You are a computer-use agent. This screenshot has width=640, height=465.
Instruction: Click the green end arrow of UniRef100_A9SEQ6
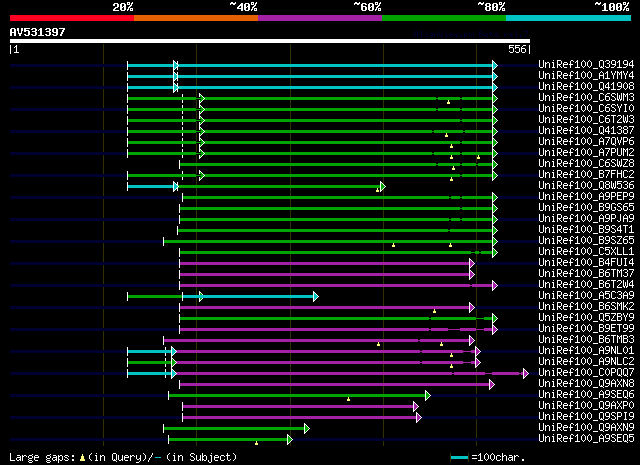[x=427, y=396]
